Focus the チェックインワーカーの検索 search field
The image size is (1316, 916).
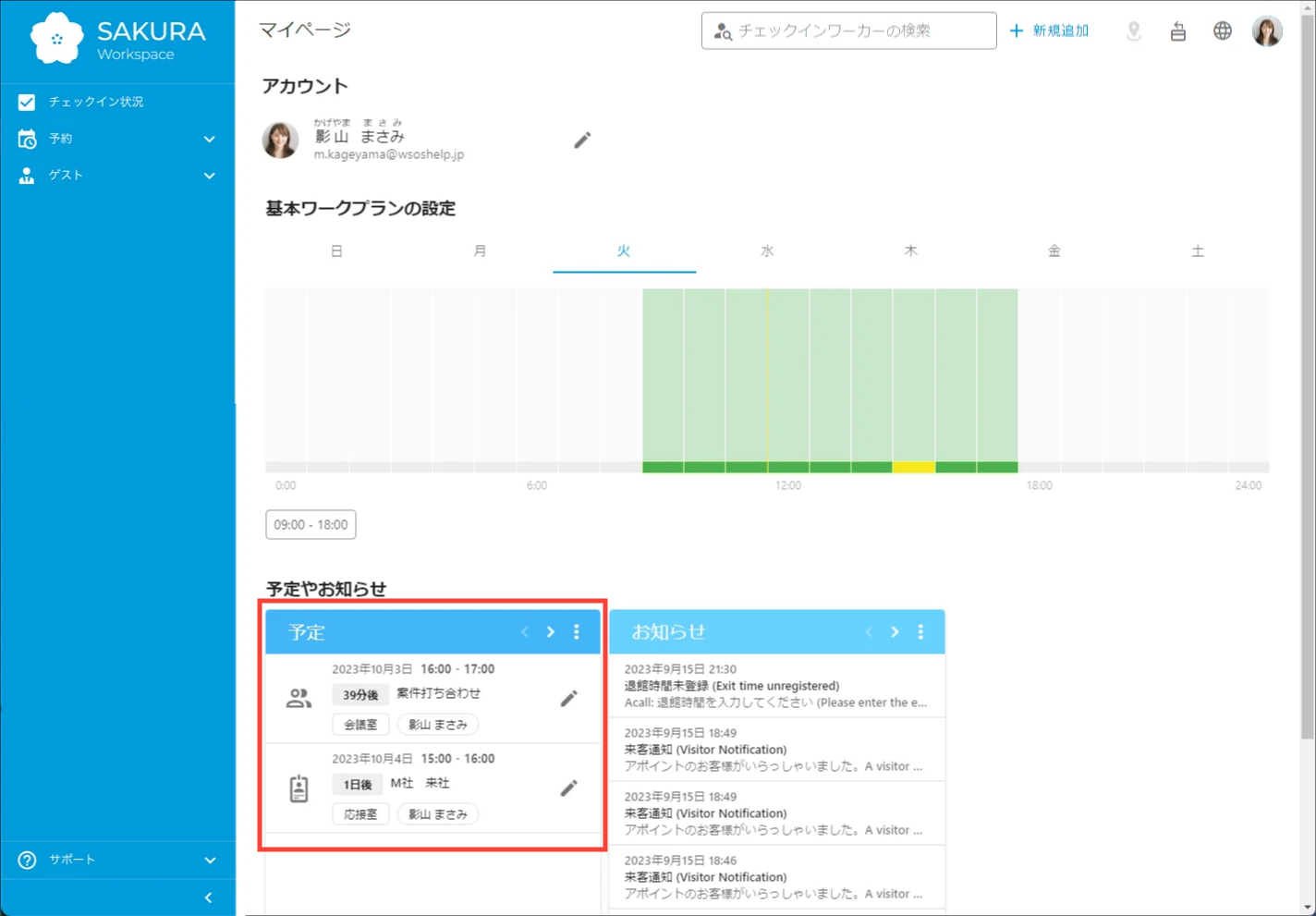[x=859, y=31]
